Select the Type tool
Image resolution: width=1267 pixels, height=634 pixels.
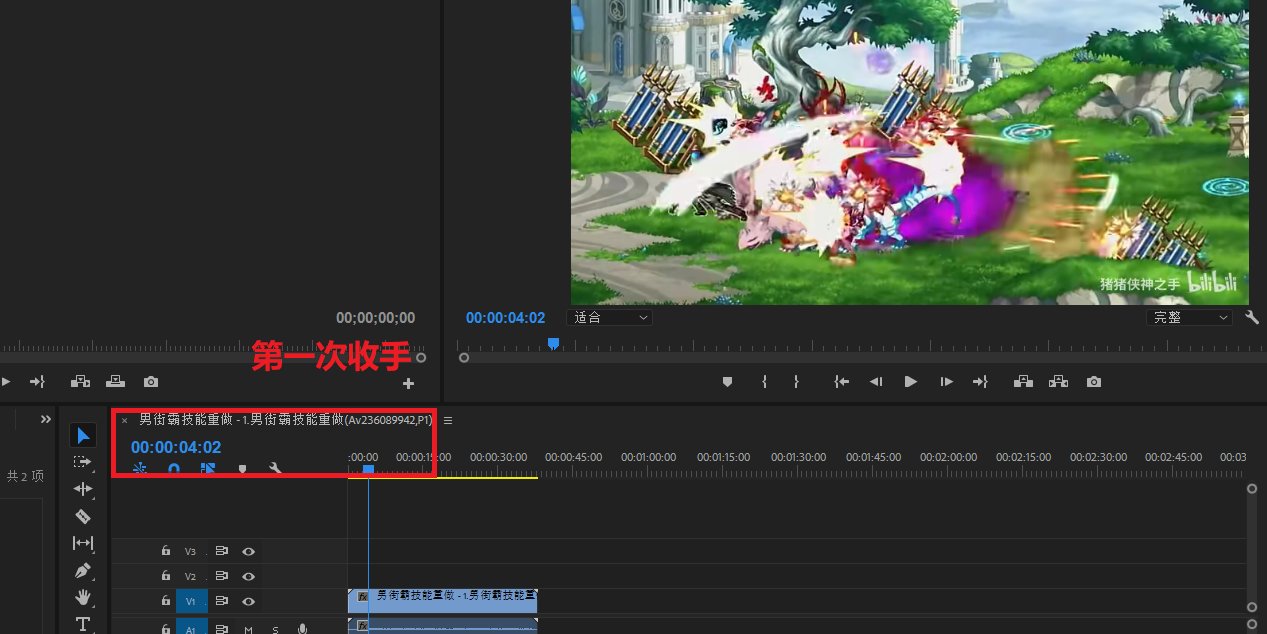[x=83, y=624]
